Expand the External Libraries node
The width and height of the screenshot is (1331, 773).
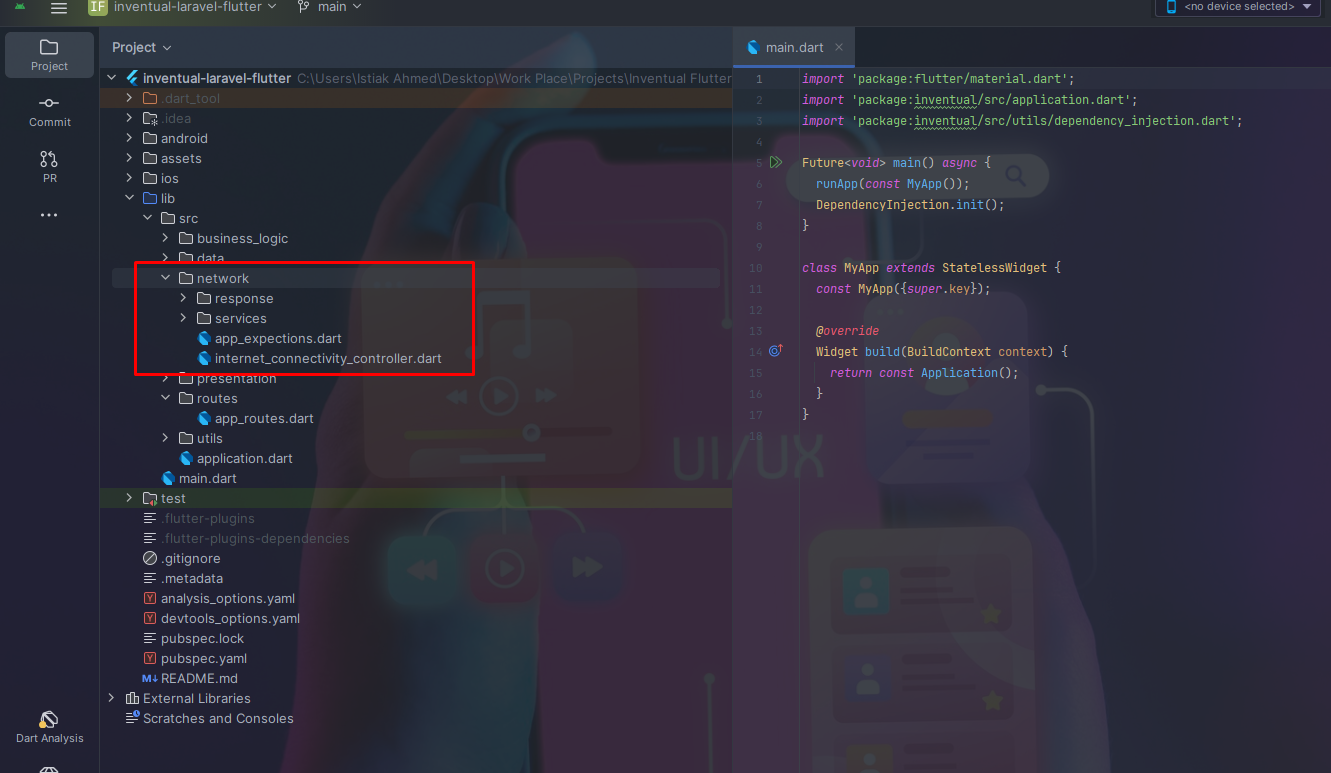[x=111, y=698]
